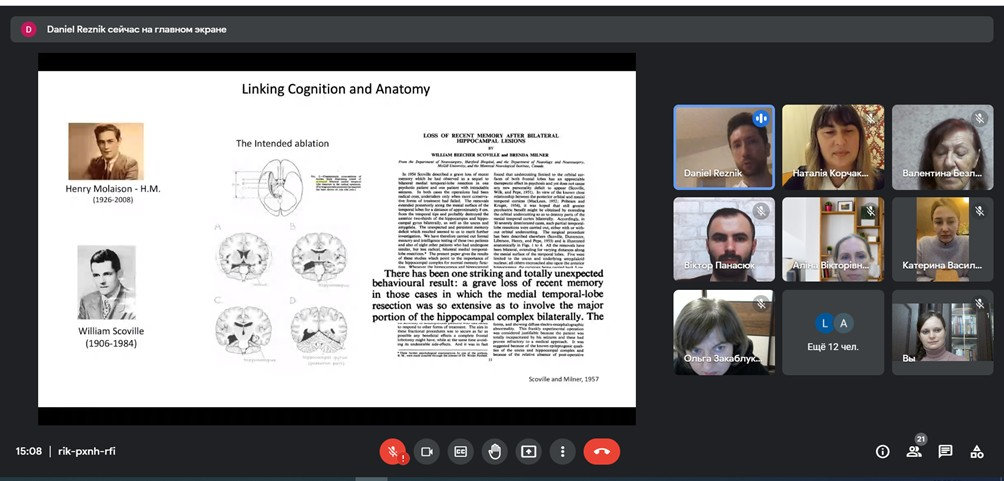Viewport: 1004px width, 481px height.
Task: Select Катерина Васил's video tile
Action: coord(943,240)
